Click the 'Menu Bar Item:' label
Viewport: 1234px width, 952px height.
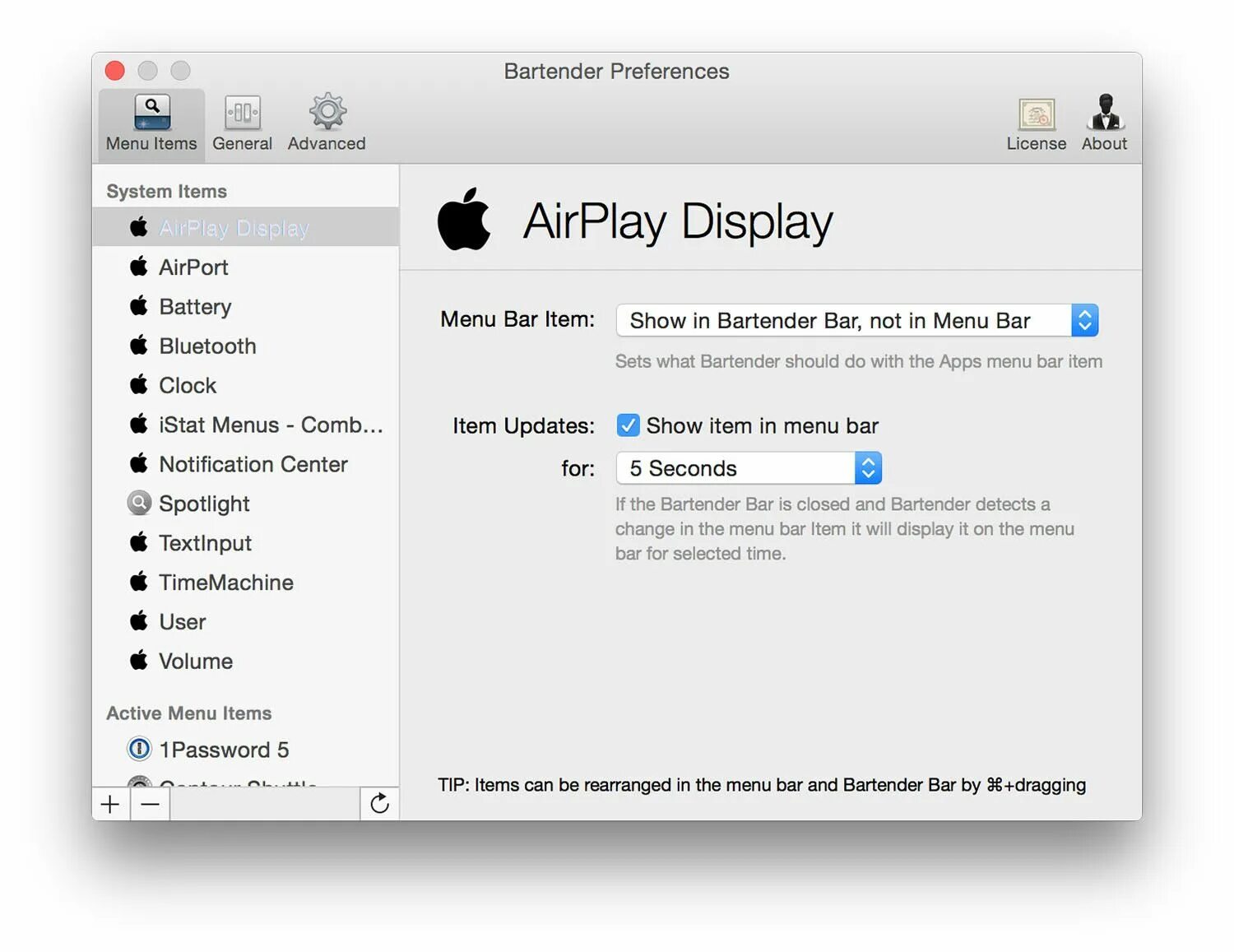(x=517, y=319)
